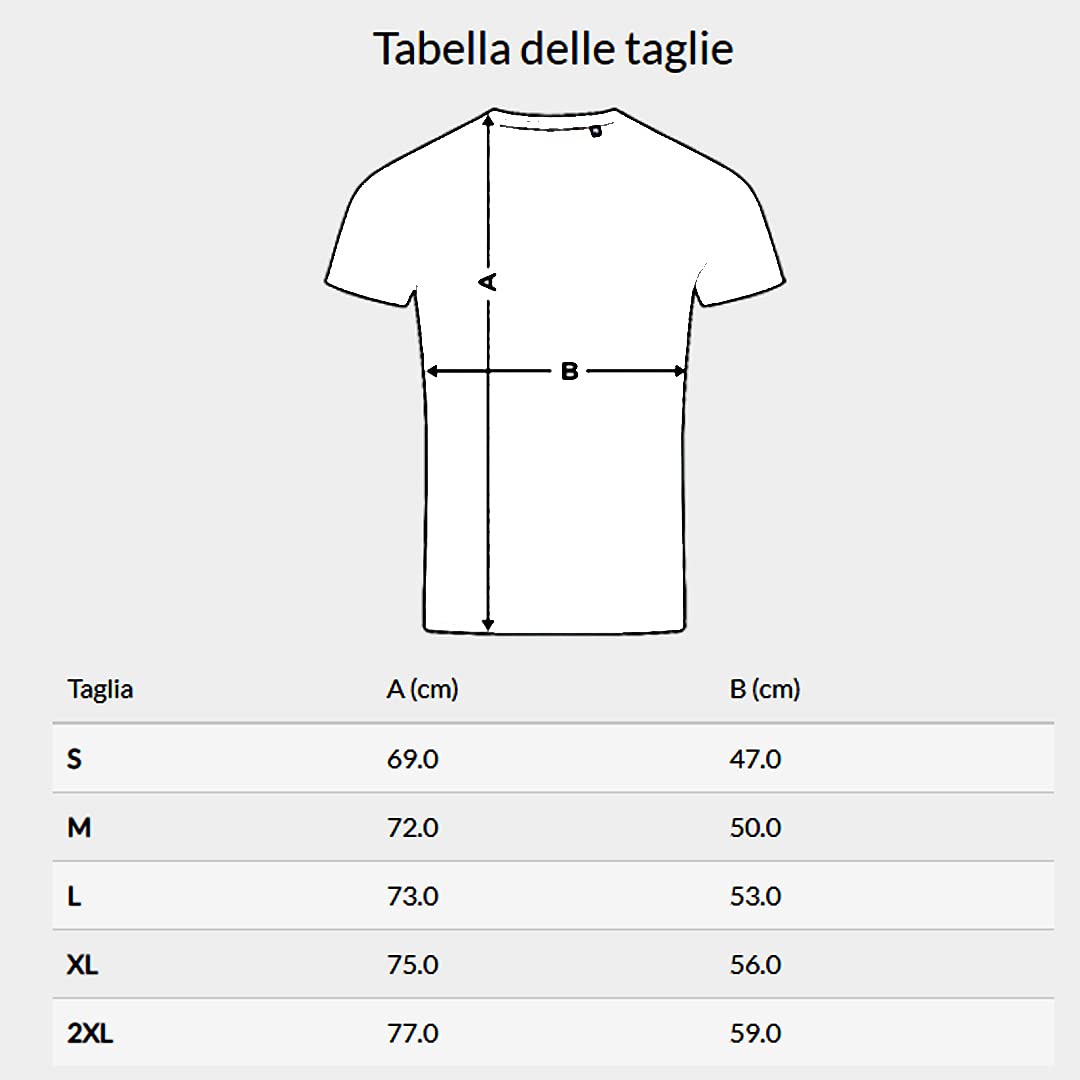Click the 69.0 length value for size S
Image resolution: width=1080 pixels, height=1080 pixels.
[412, 759]
